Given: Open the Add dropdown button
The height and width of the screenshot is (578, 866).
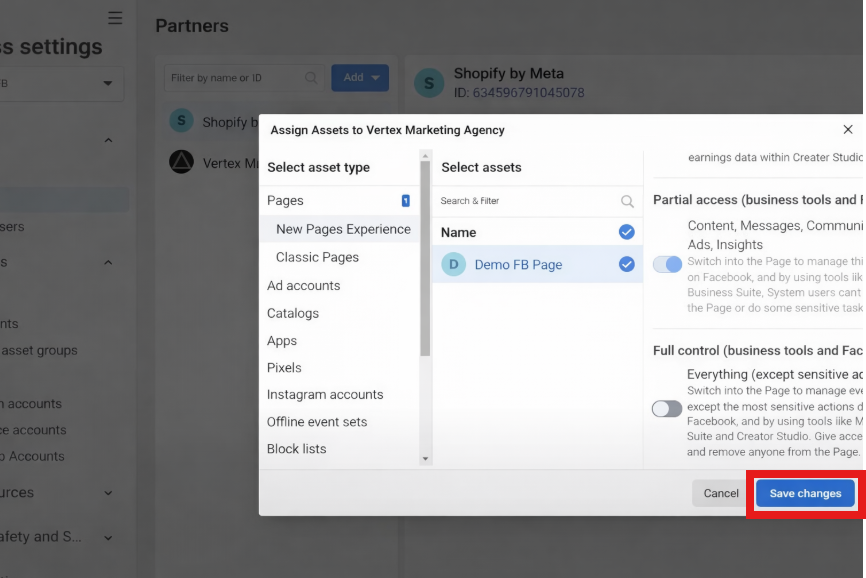Looking at the screenshot, I should (x=360, y=78).
